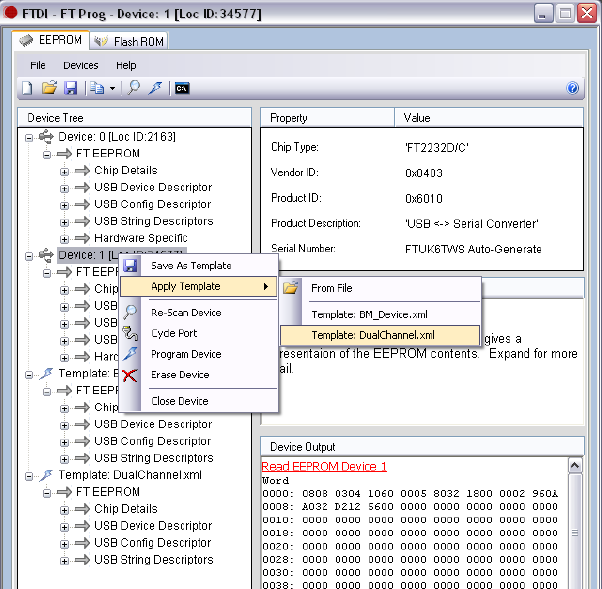602x589 pixels.
Task: Click the Value column header
Action: pyautogui.click(x=489, y=117)
